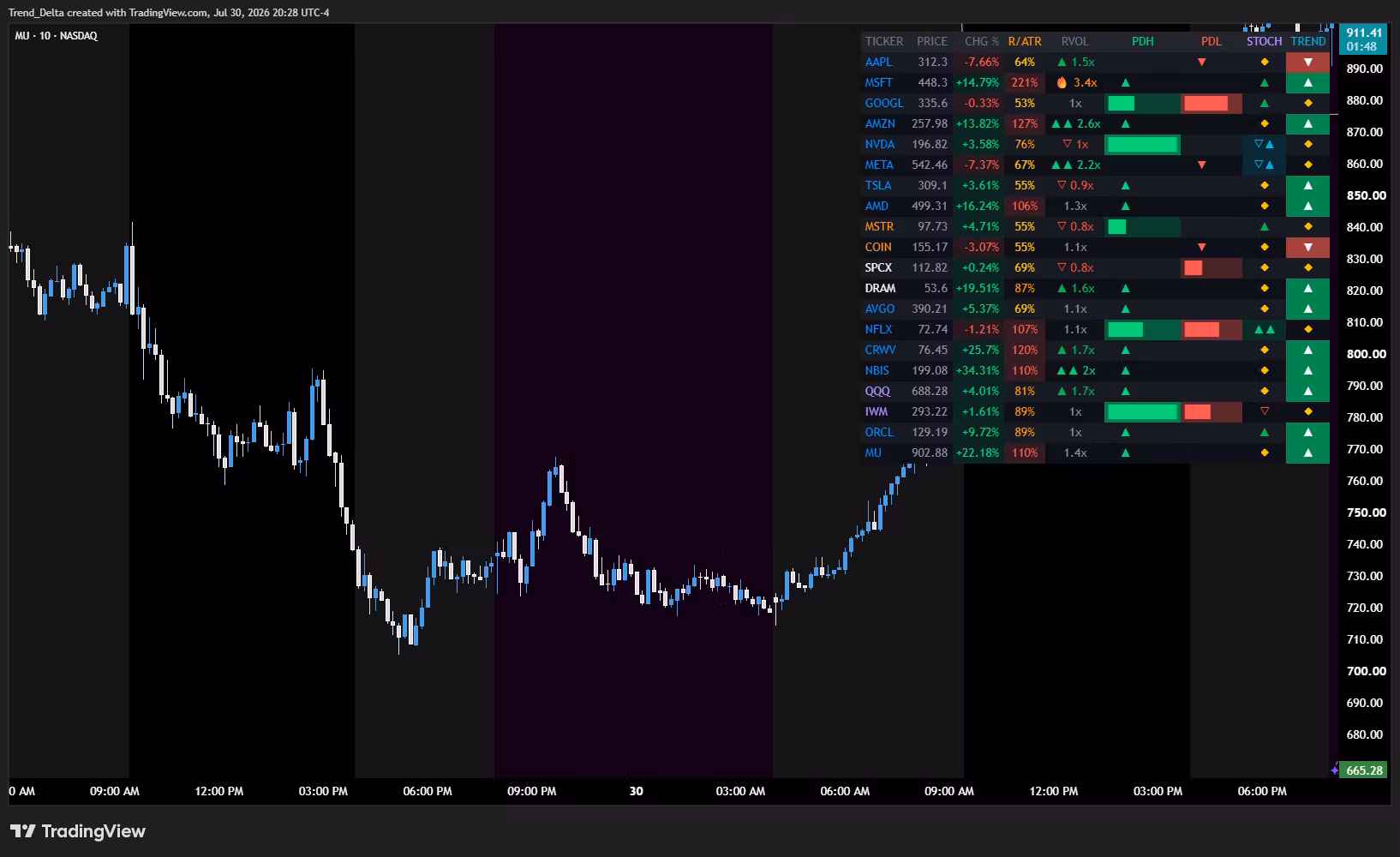Click the SPCX trend diamond icon

point(1307,267)
